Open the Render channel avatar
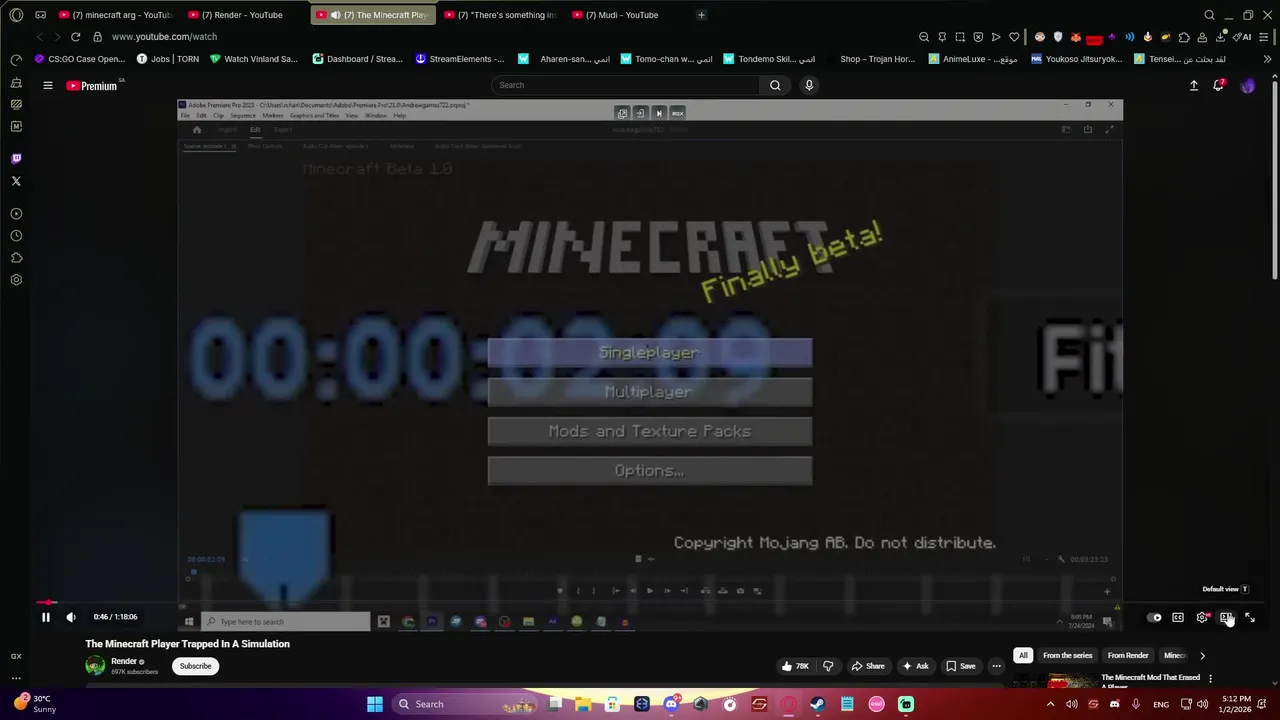 coord(95,666)
